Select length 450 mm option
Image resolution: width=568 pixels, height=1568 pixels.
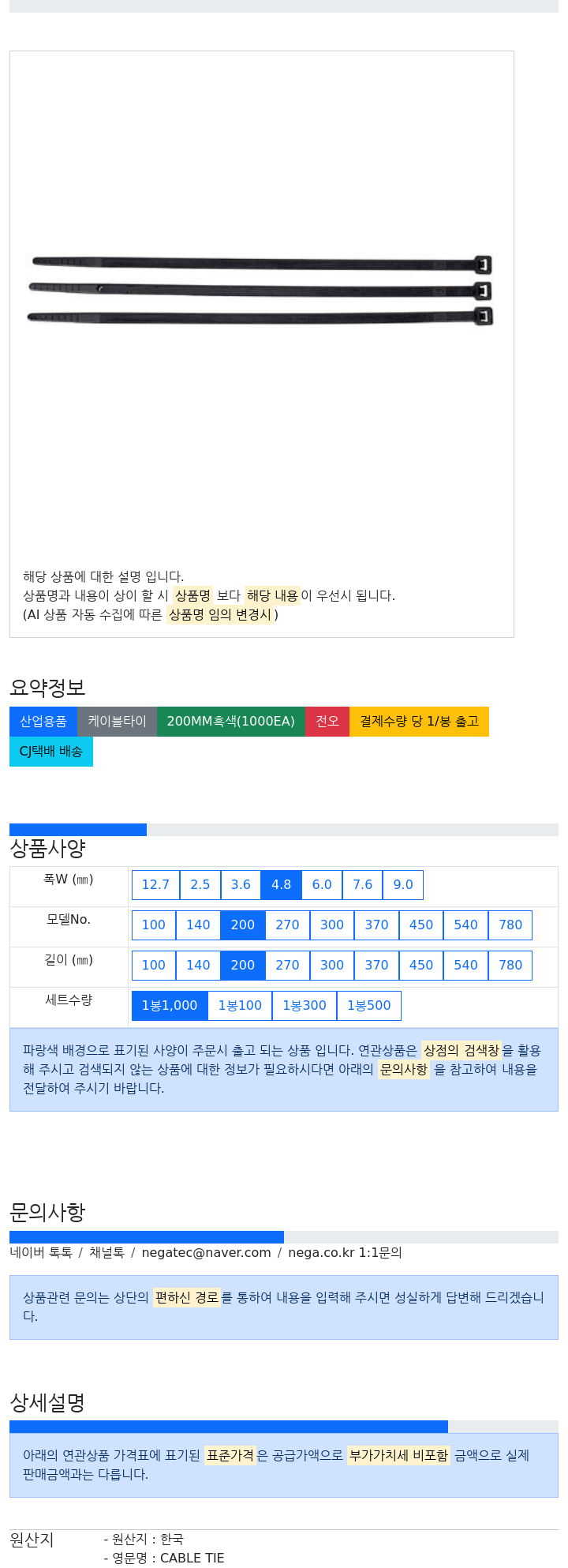pyautogui.click(x=421, y=965)
